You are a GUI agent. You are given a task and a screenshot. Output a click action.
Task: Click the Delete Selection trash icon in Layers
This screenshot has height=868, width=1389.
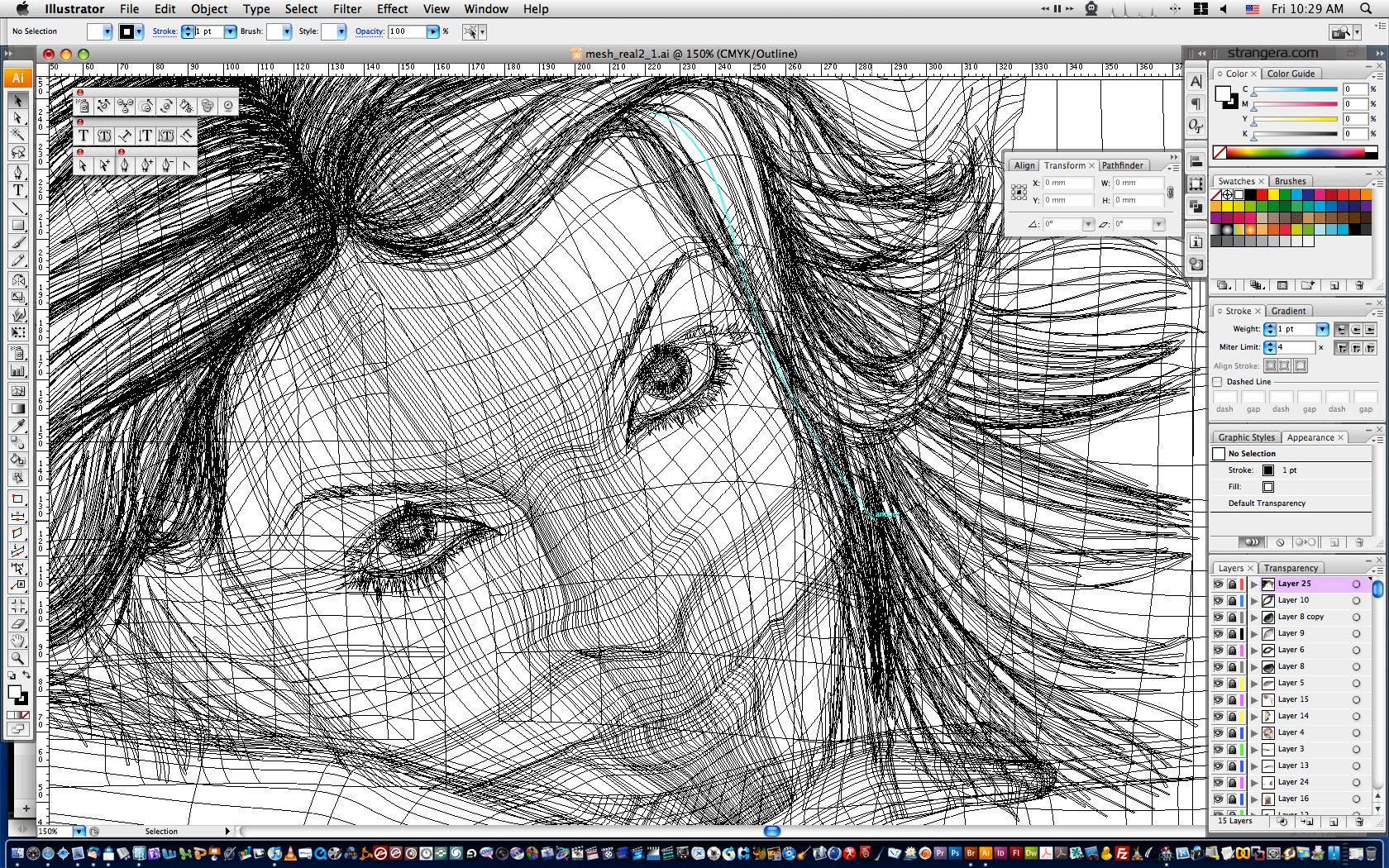(x=1358, y=822)
